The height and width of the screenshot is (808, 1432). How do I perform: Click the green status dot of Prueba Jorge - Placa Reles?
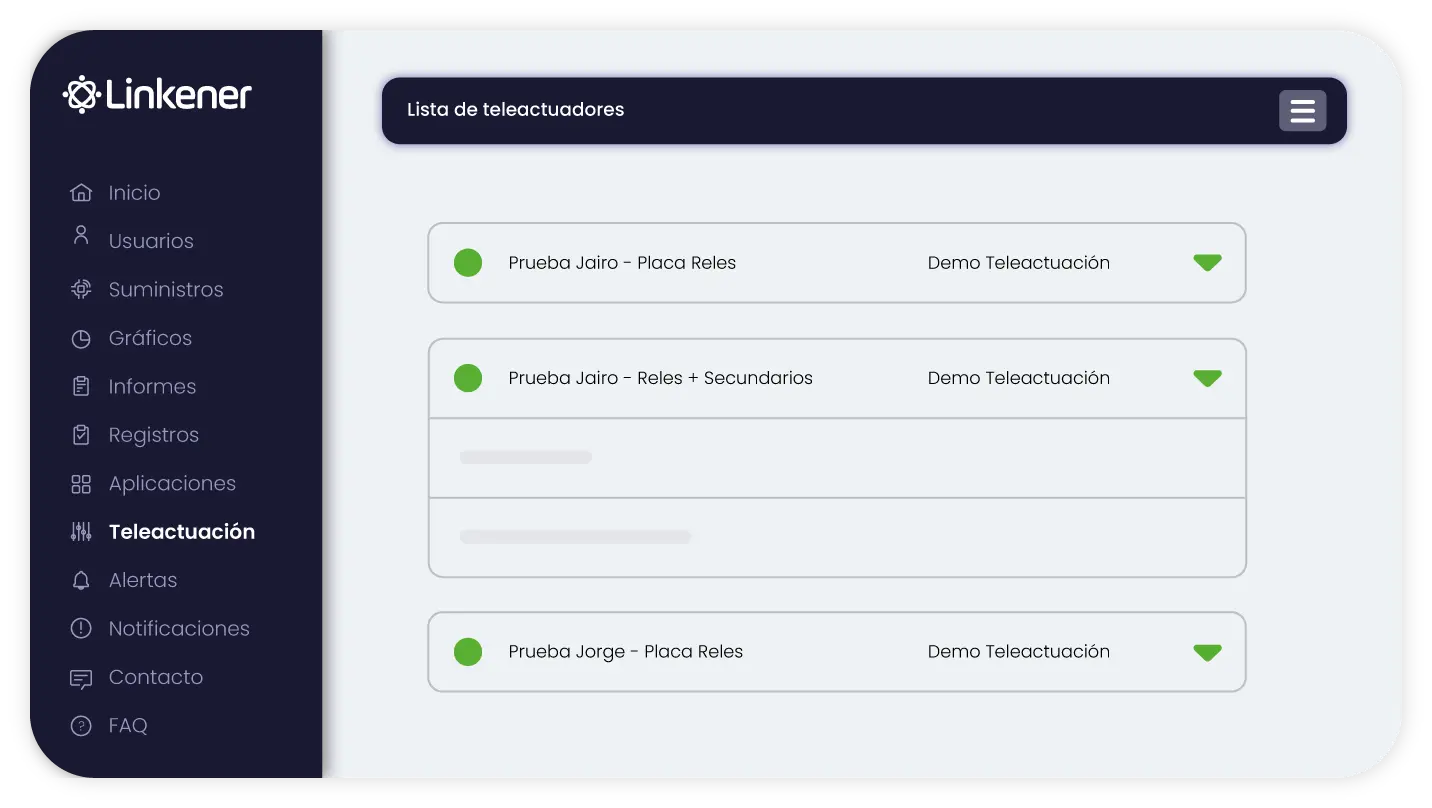468,652
